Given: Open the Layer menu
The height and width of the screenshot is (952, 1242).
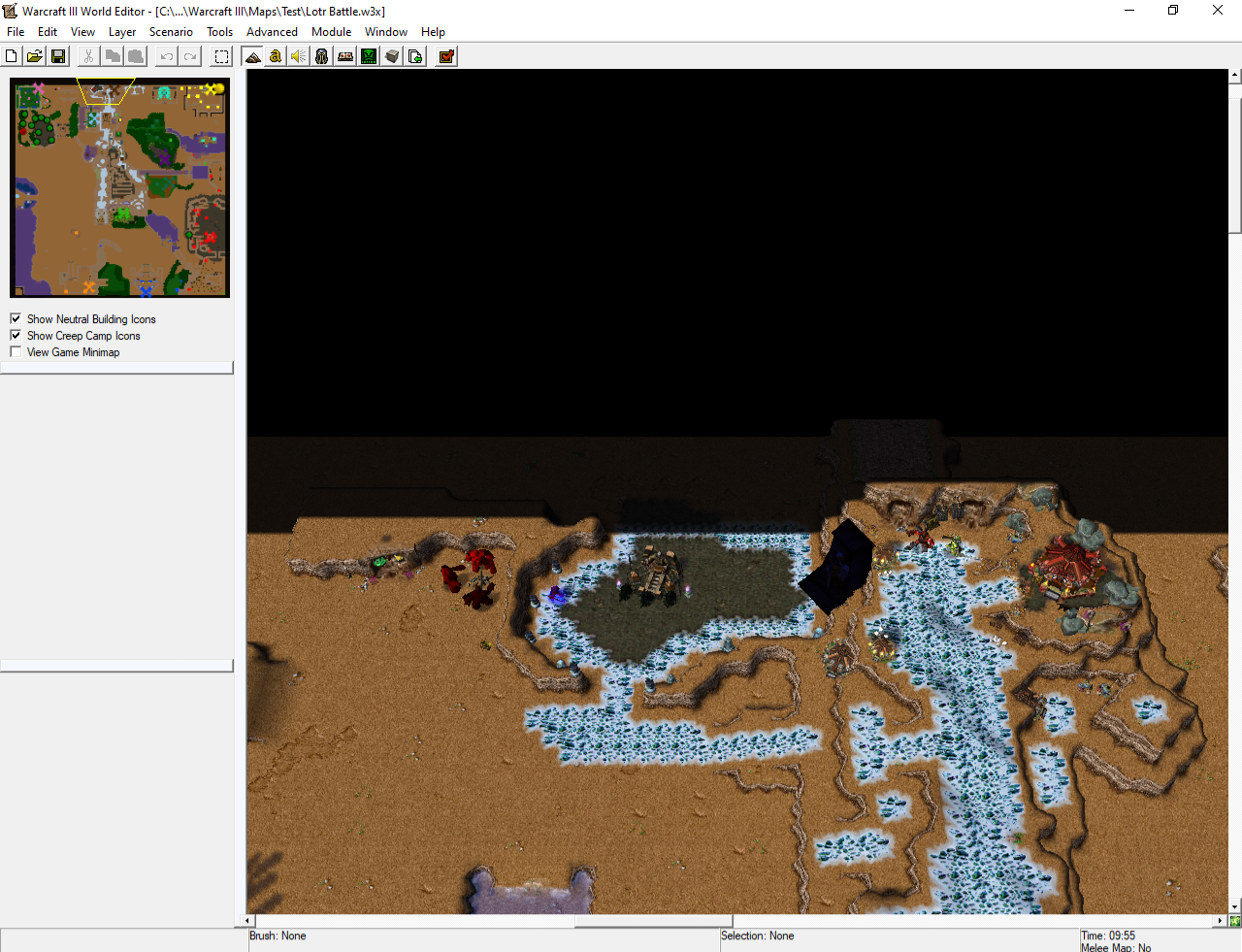Looking at the screenshot, I should tap(122, 32).
